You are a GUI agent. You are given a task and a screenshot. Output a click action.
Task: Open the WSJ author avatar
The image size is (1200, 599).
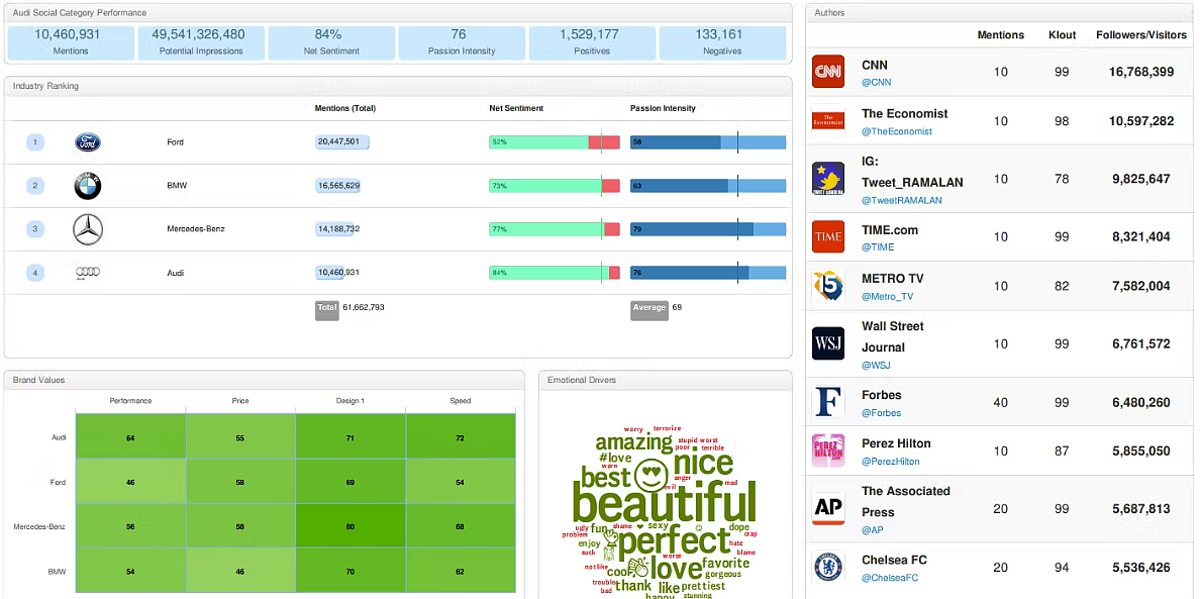click(828, 343)
